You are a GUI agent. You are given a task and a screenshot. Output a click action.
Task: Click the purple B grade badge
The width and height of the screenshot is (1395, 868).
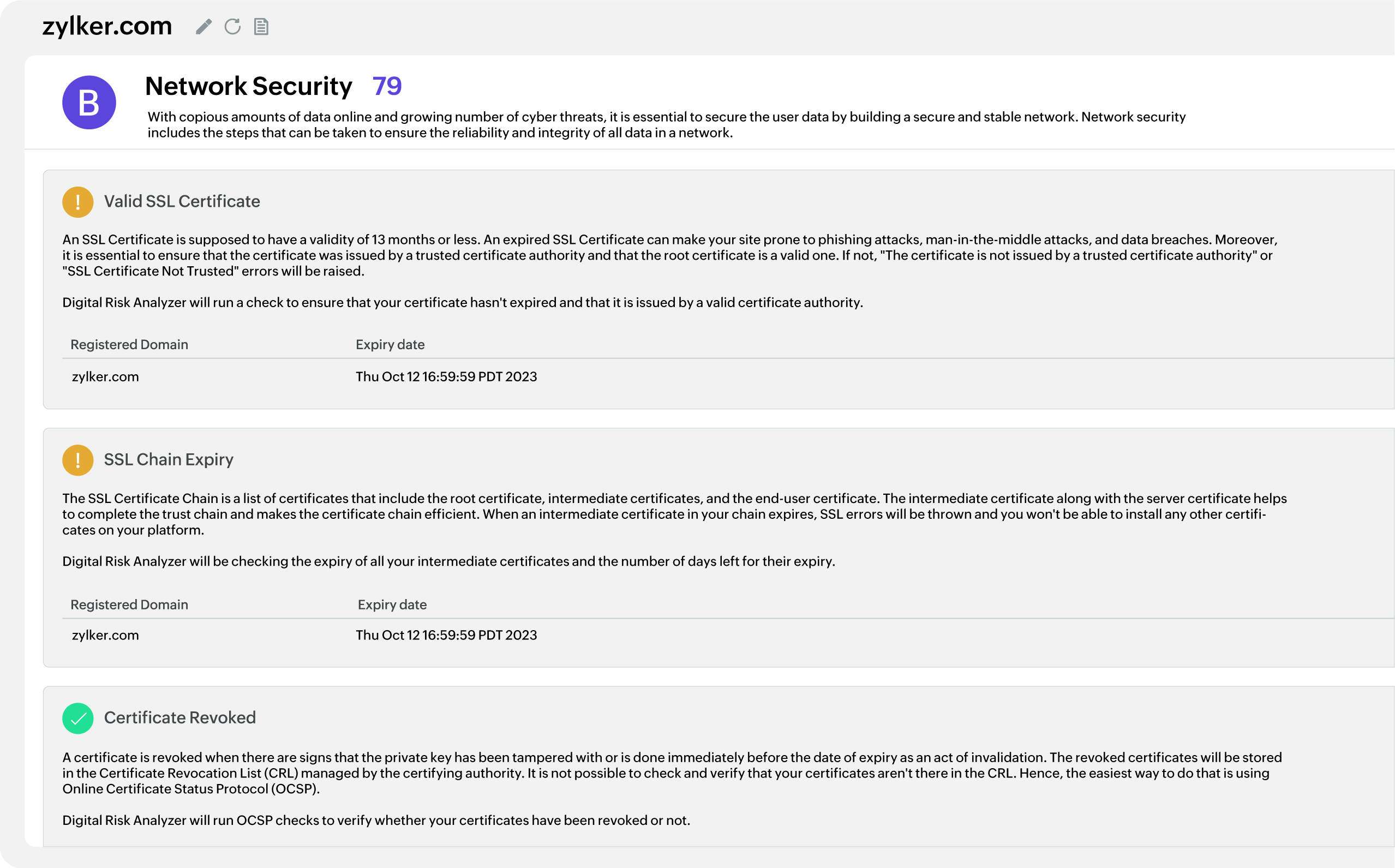click(89, 103)
